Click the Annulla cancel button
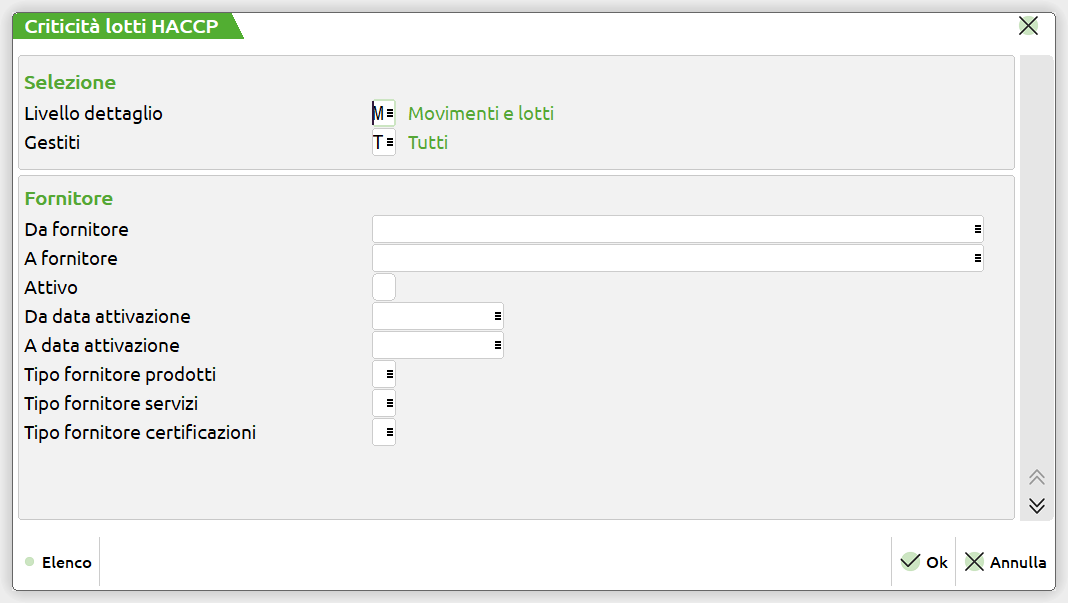The width and height of the screenshot is (1068, 603). pyautogui.click(x=1005, y=562)
